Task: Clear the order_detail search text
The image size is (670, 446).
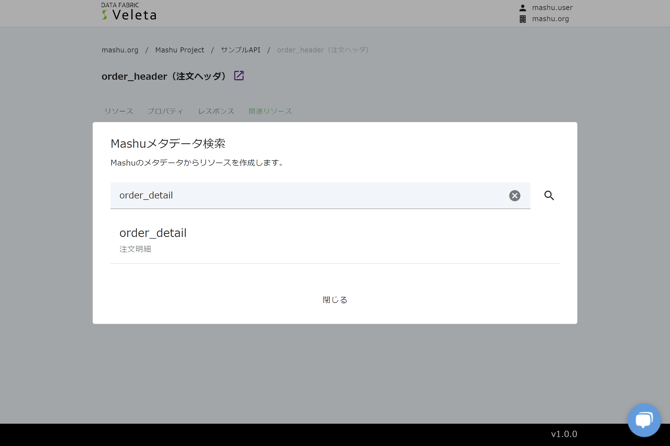Action: pos(514,196)
